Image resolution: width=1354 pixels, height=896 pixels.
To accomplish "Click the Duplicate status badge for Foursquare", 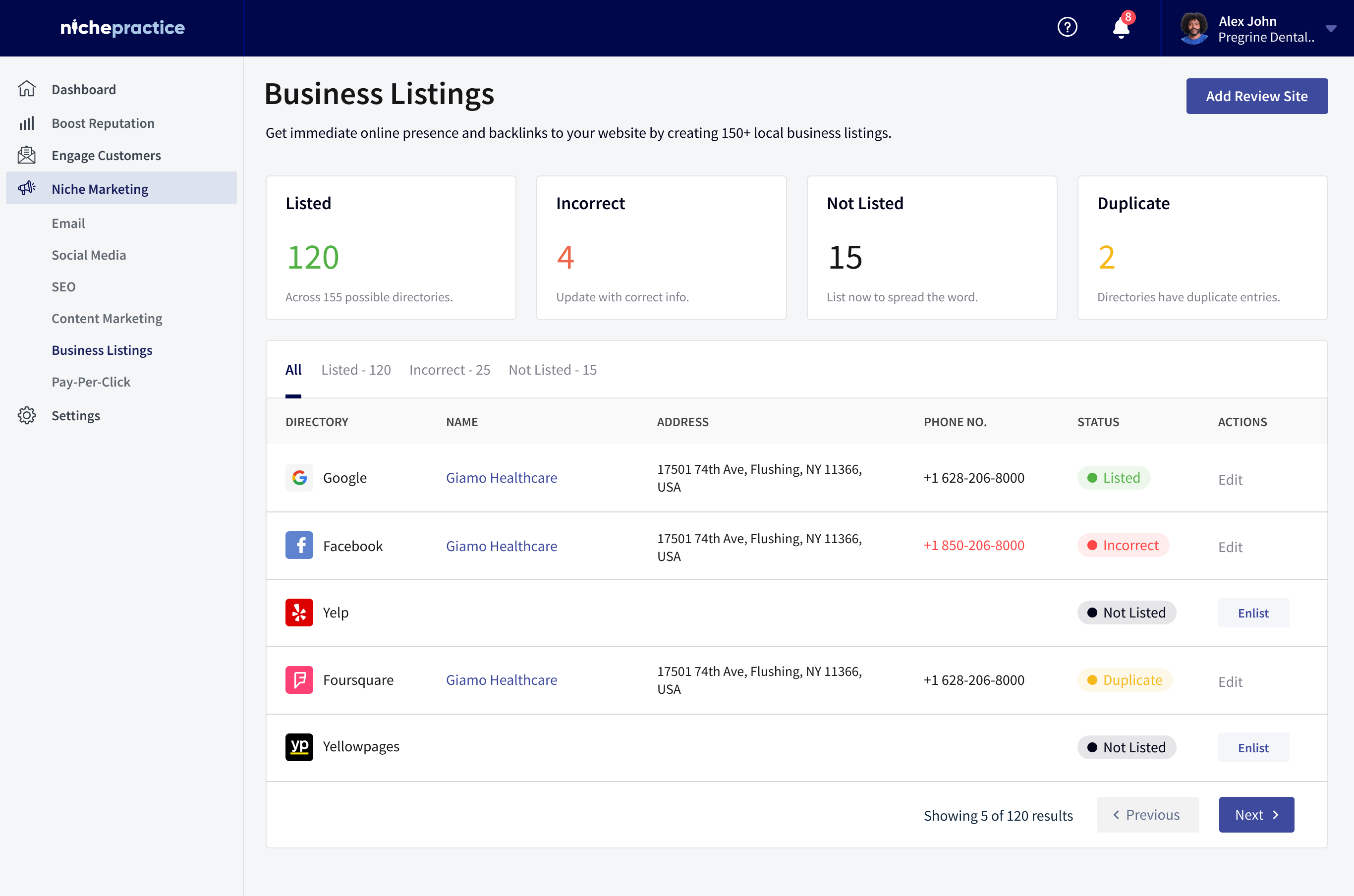I will coord(1125,680).
